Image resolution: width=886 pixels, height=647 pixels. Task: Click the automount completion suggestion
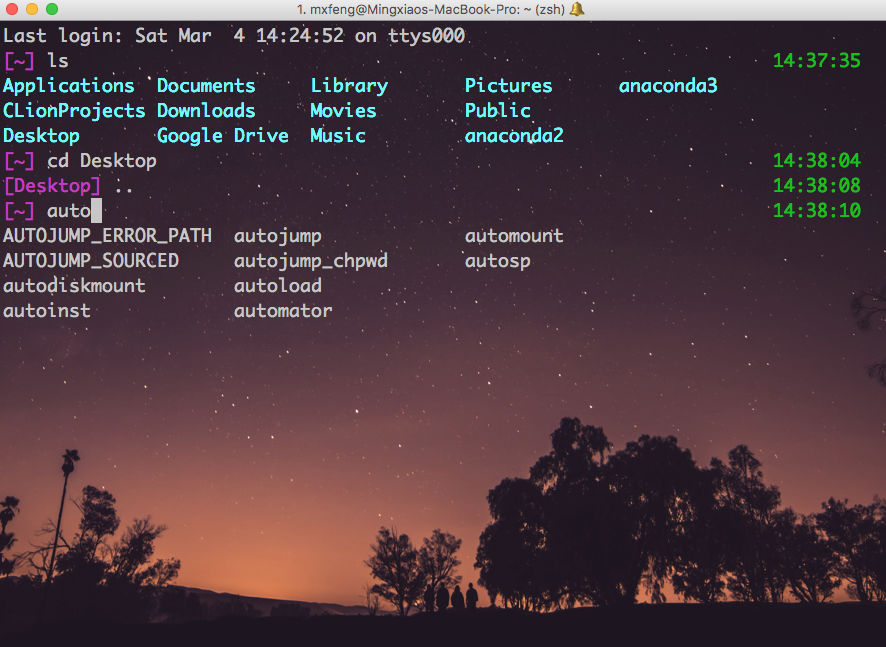[x=514, y=237]
